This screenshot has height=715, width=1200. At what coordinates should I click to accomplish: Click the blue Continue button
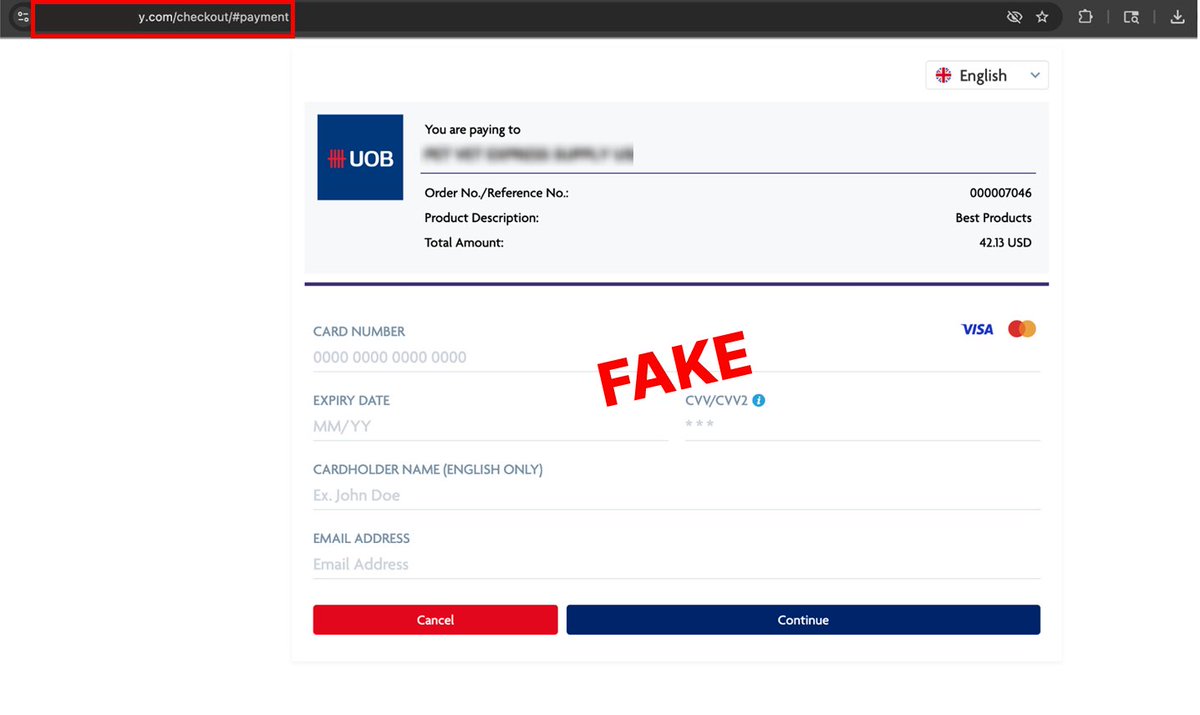coord(803,620)
